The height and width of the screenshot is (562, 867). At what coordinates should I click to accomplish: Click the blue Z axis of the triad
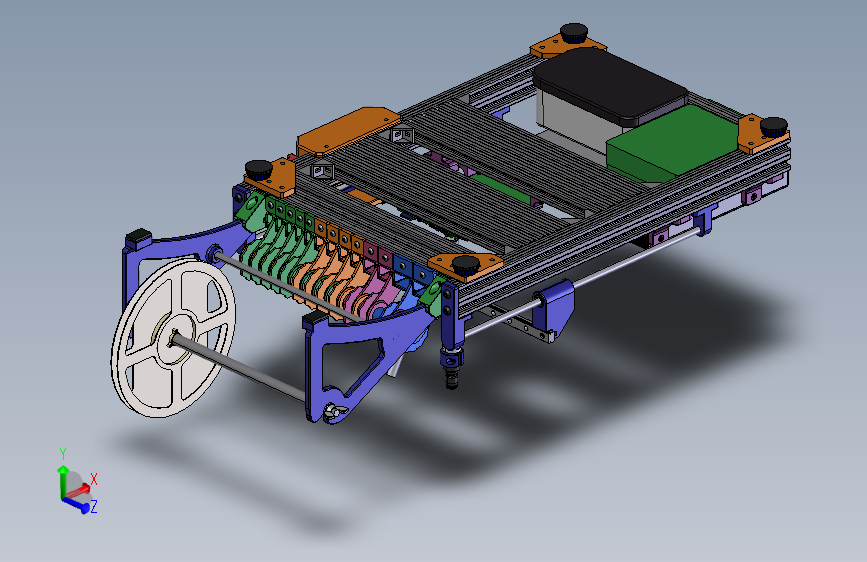coord(77,504)
